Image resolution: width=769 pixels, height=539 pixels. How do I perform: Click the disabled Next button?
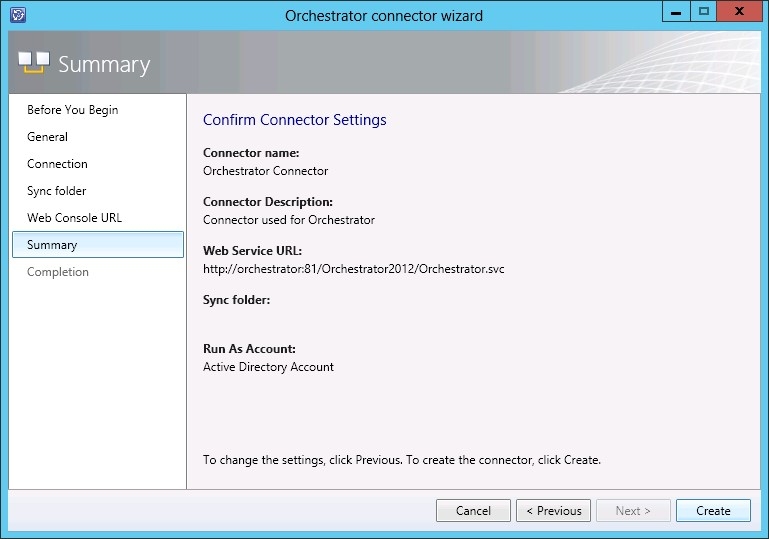pyautogui.click(x=633, y=511)
